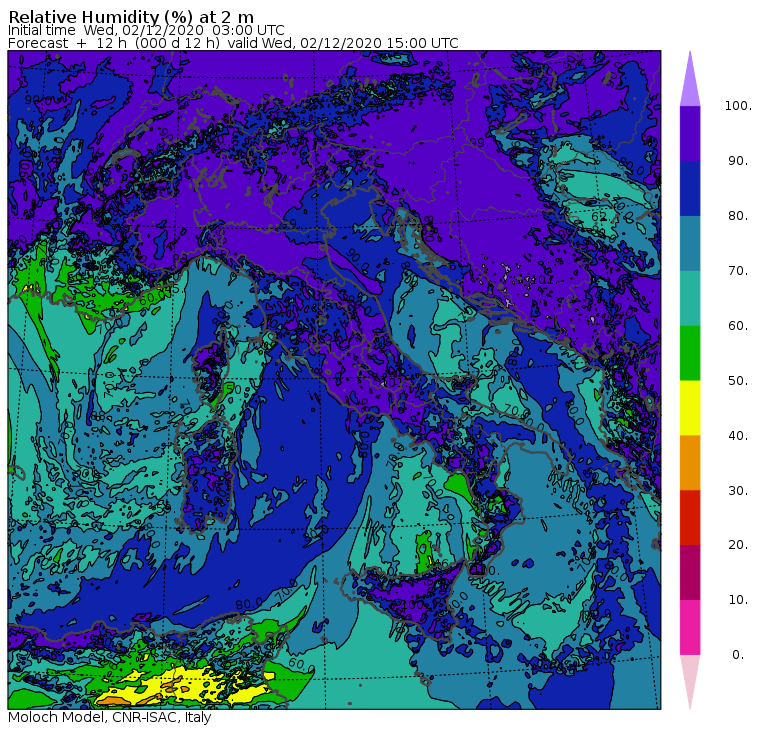Select the bright pink 0–10 legend band
This screenshot has height=731, width=760.
[690, 627]
